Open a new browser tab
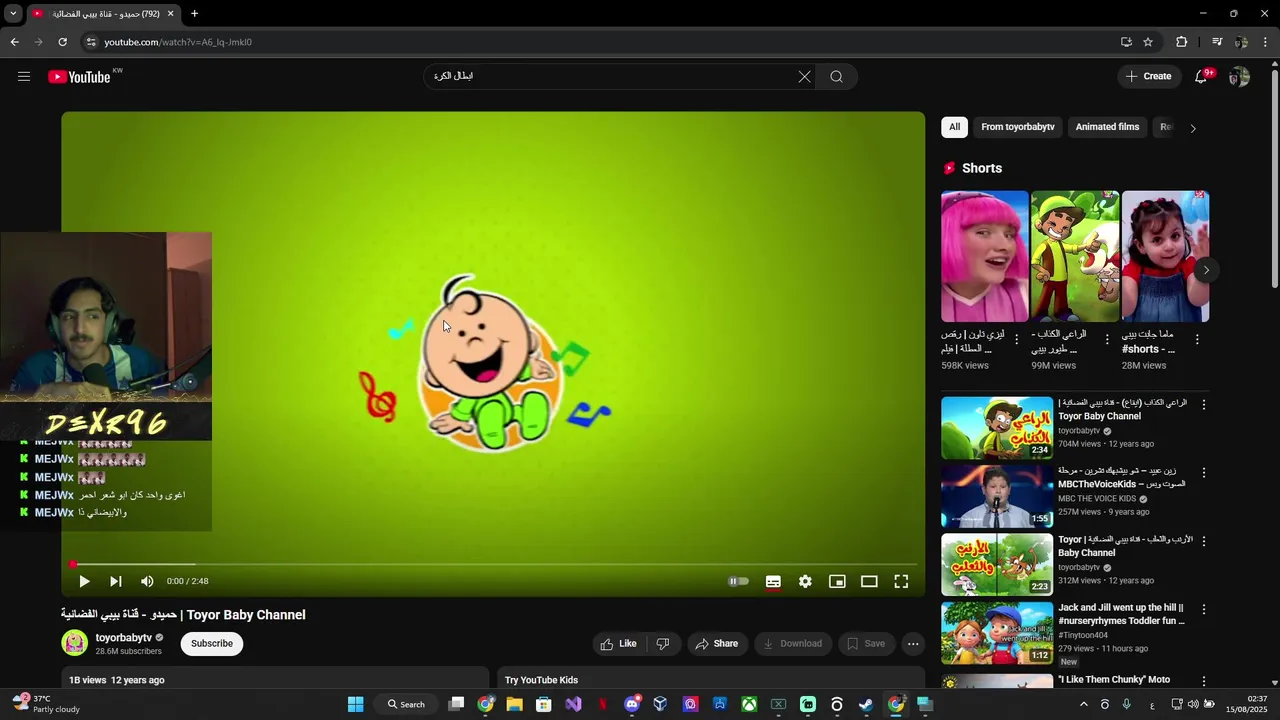The height and width of the screenshot is (720, 1280). [x=195, y=14]
